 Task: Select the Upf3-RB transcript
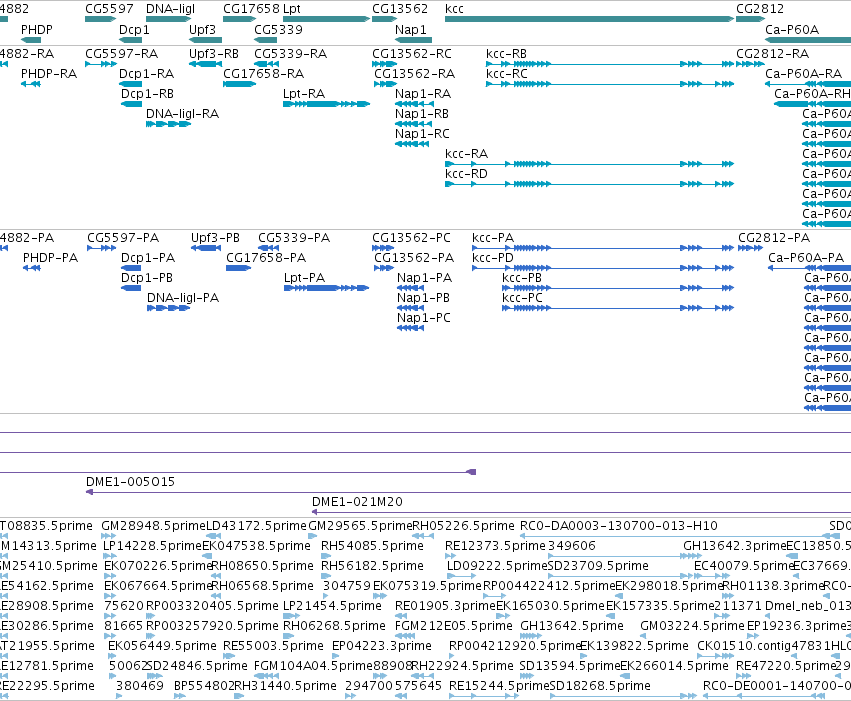(x=205, y=64)
